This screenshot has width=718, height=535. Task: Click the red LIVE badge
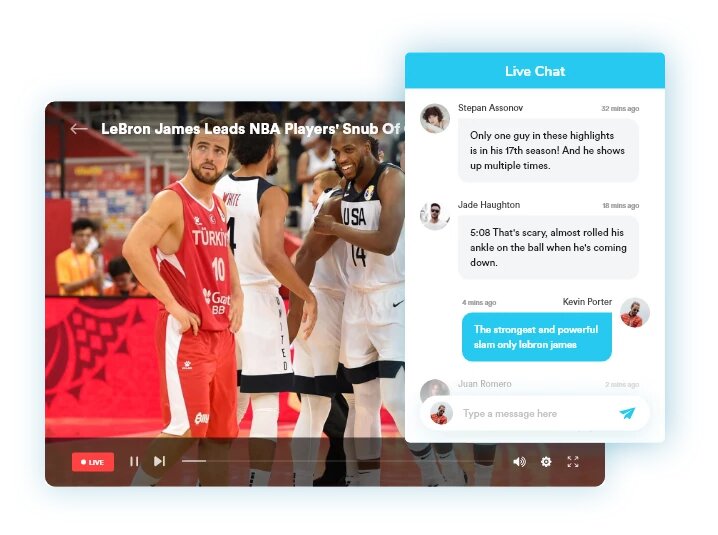click(93, 462)
